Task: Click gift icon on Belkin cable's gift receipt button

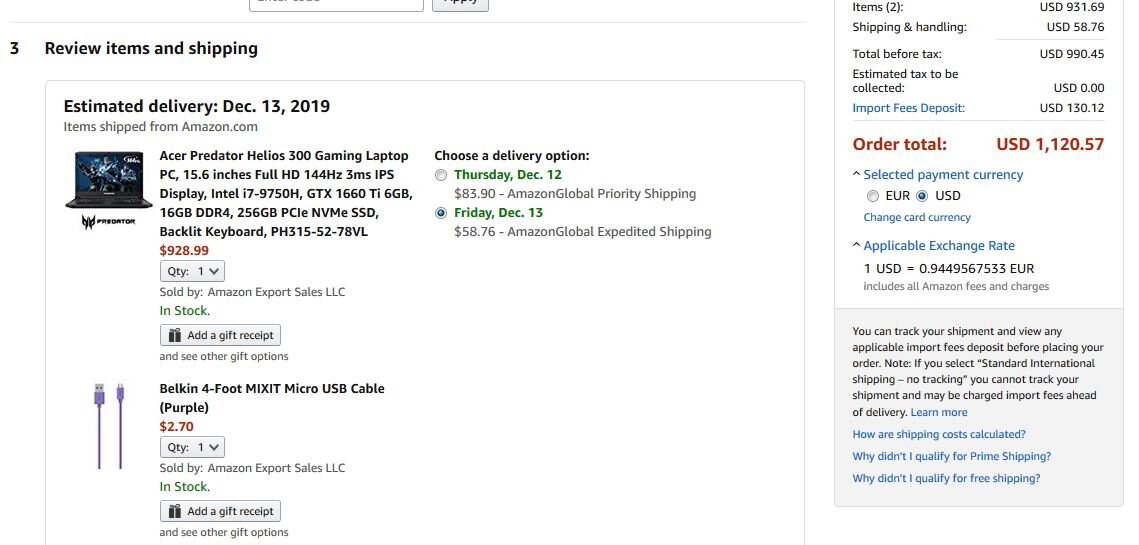Action: point(175,511)
